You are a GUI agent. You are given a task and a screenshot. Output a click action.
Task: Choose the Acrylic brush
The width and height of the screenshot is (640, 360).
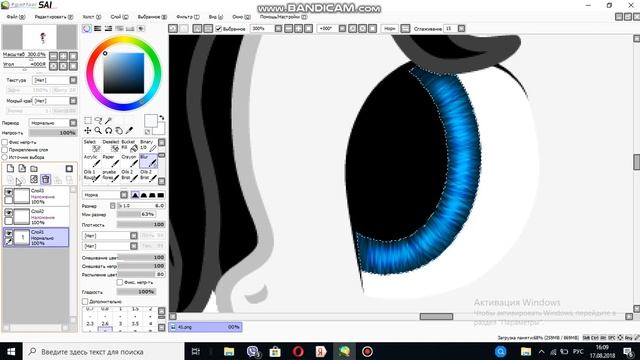(x=92, y=161)
